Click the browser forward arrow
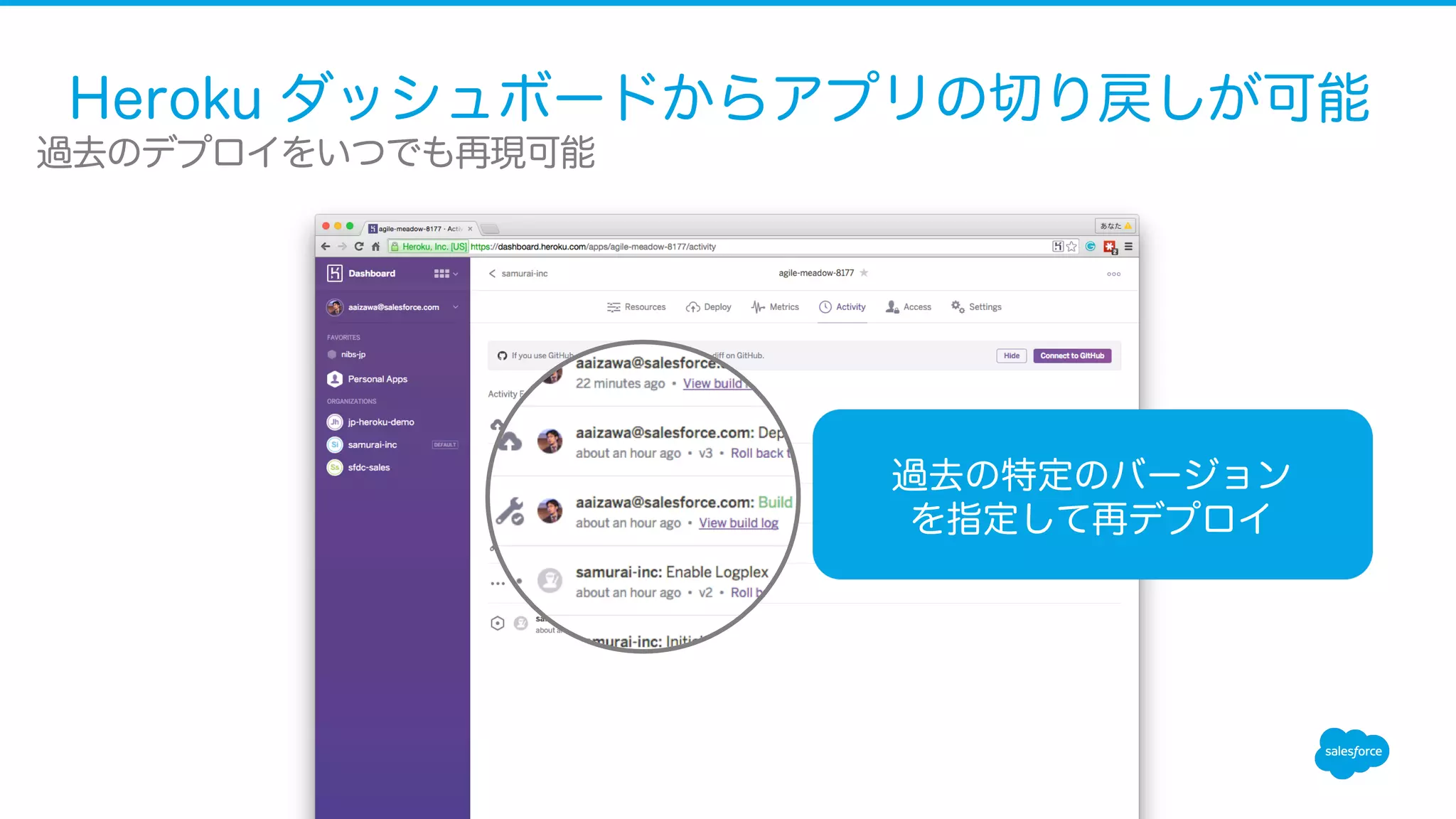 coord(342,247)
